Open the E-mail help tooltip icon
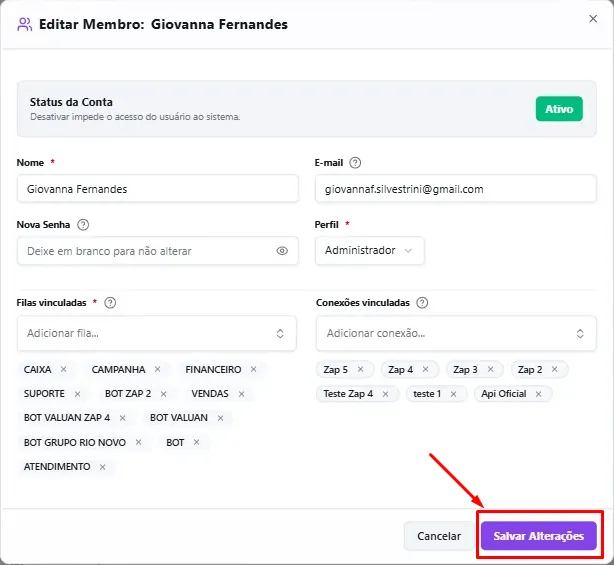Image resolution: width=614 pixels, height=565 pixels. click(x=355, y=162)
